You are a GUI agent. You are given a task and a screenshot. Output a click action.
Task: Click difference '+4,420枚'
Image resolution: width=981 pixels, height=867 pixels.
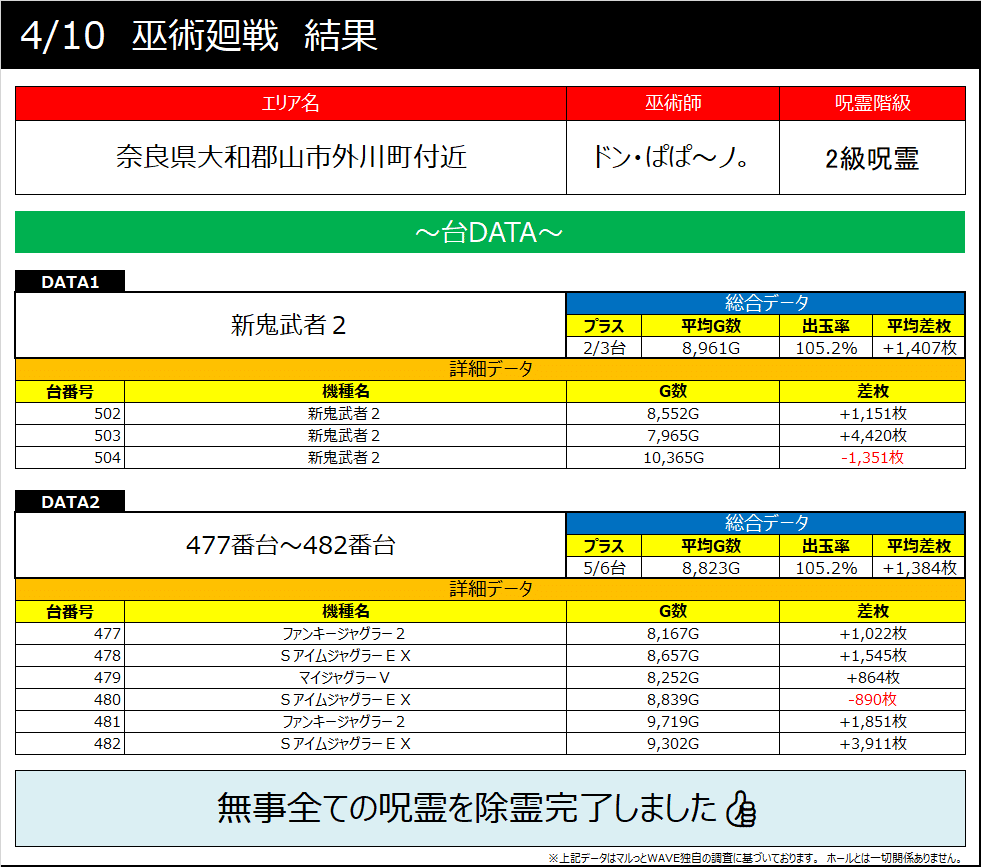[x=873, y=435]
